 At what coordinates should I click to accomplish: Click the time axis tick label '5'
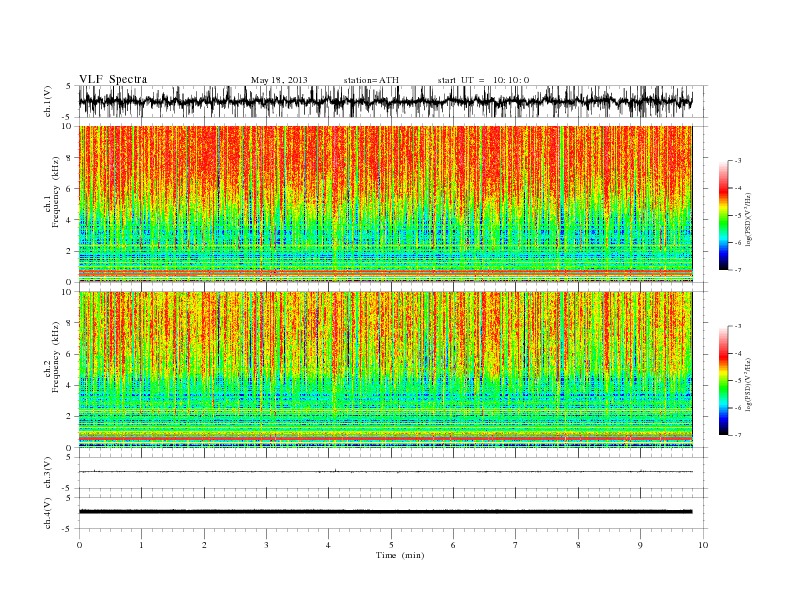[x=391, y=545]
